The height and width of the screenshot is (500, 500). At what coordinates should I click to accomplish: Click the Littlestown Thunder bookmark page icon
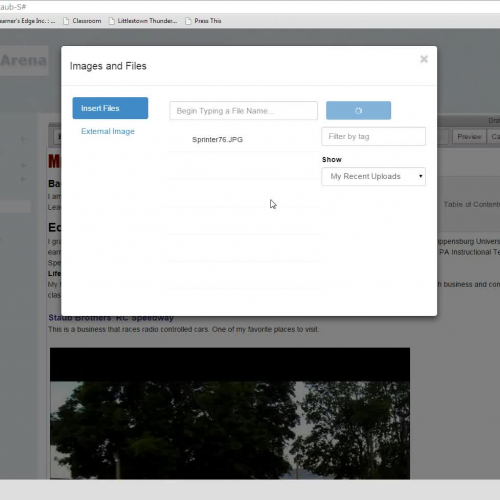click(x=112, y=21)
